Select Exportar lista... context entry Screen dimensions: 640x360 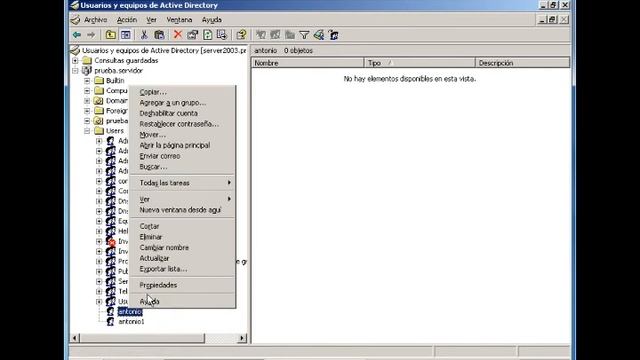tap(182, 269)
